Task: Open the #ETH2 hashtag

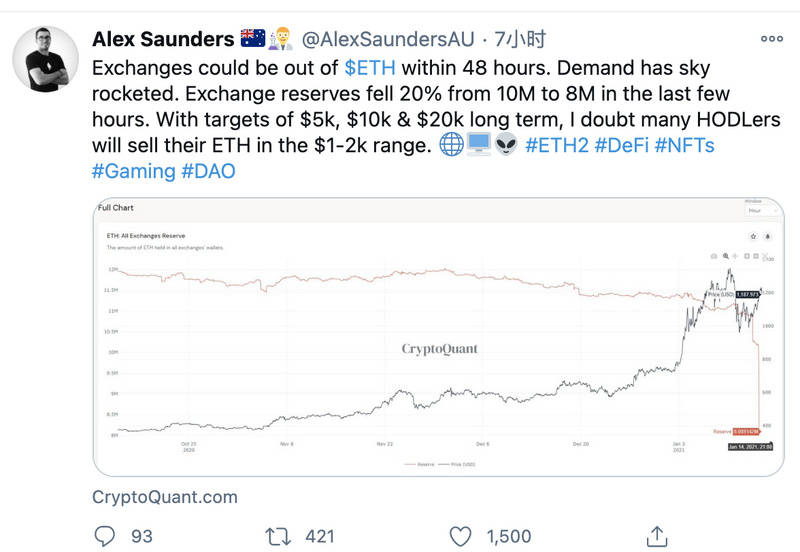Action: point(557,145)
